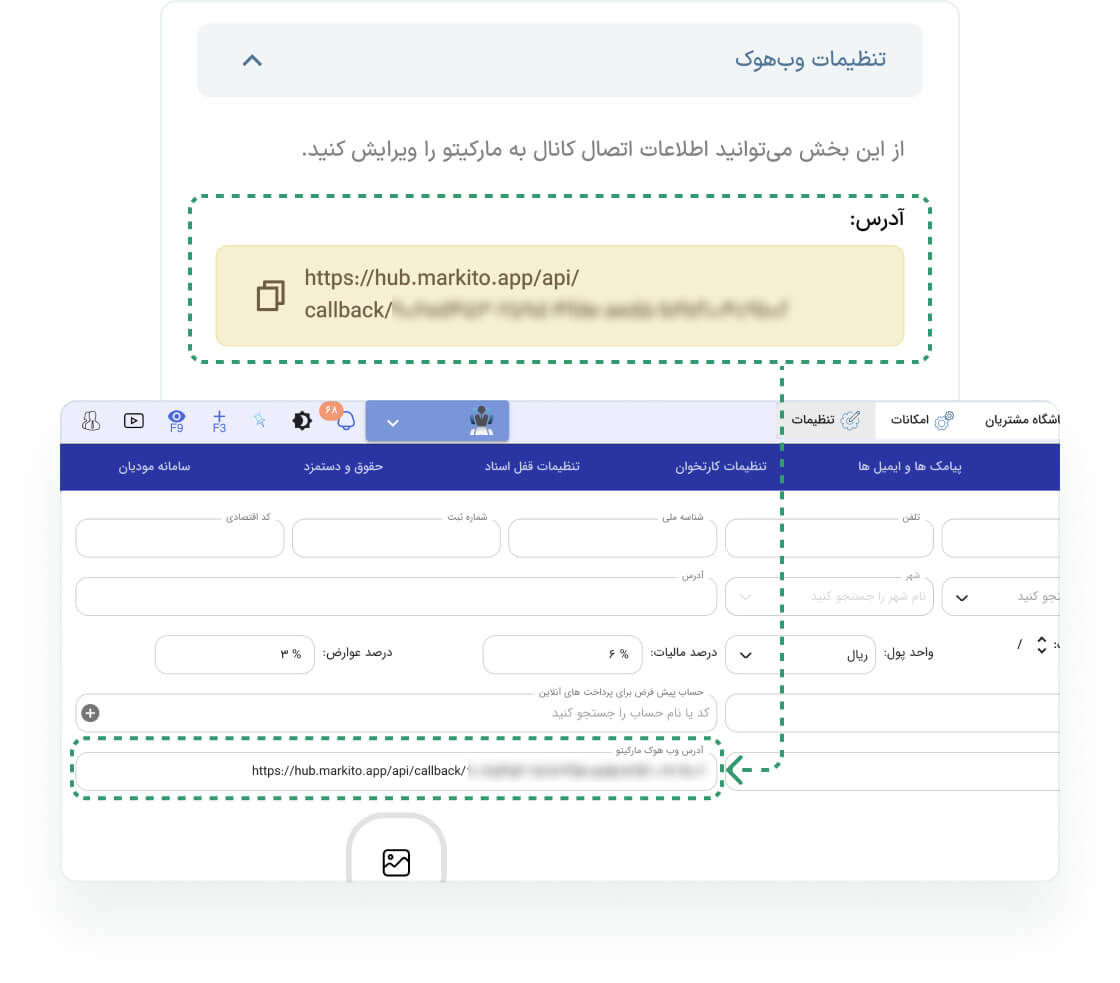The height and width of the screenshot is (983, 1120).
Task: Open تنظیمات کارتخوان menu item
Action: (724, 467)
